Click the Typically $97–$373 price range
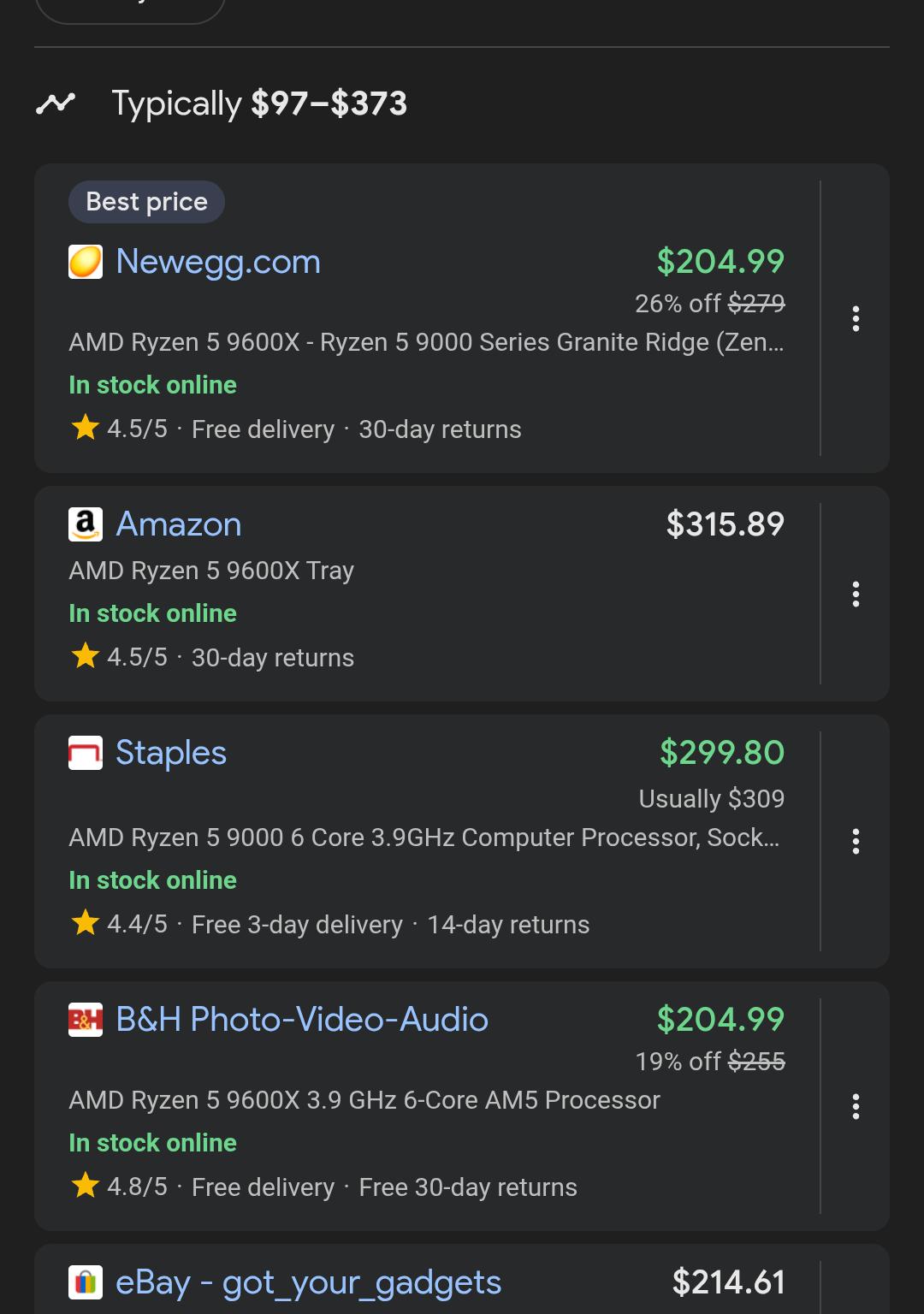Screen dimensions: 924x1314 click(259, 104)
